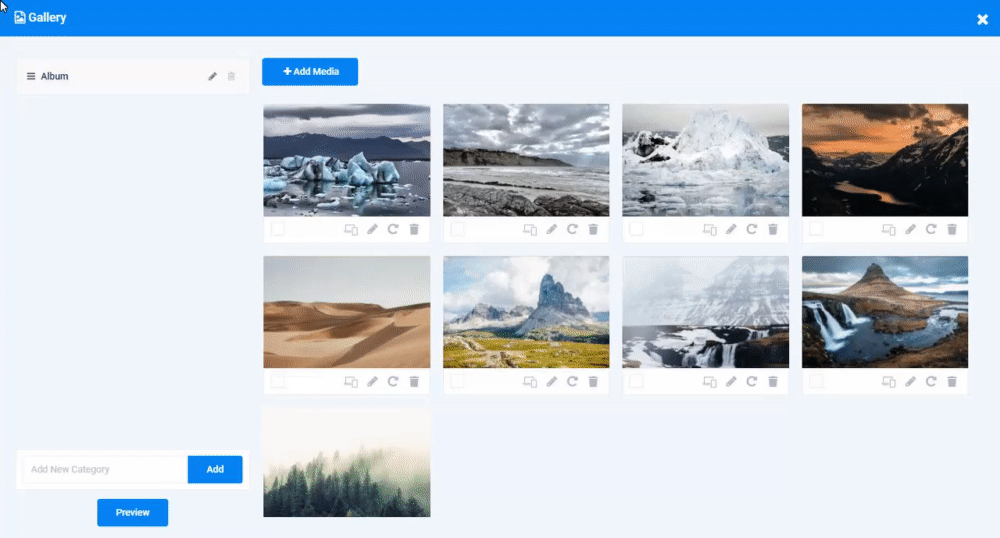Edit the white glacier image
The width and height of the screenshot is (1000, 538).
pos(731,229)
